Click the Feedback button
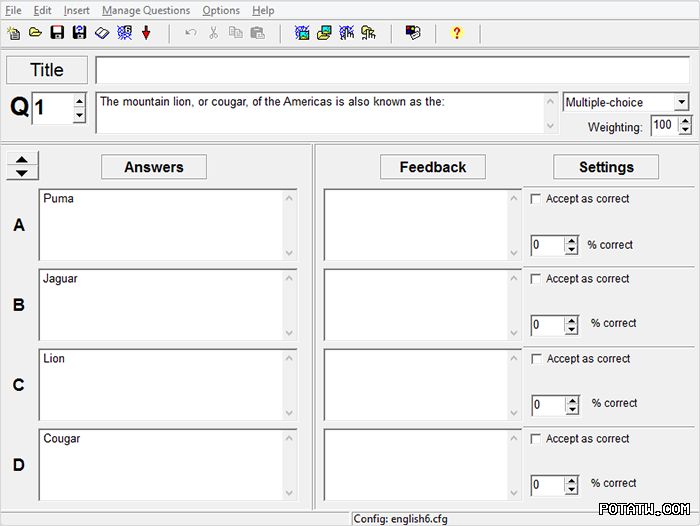The image size is (700, 526). (x=432, y=167)
